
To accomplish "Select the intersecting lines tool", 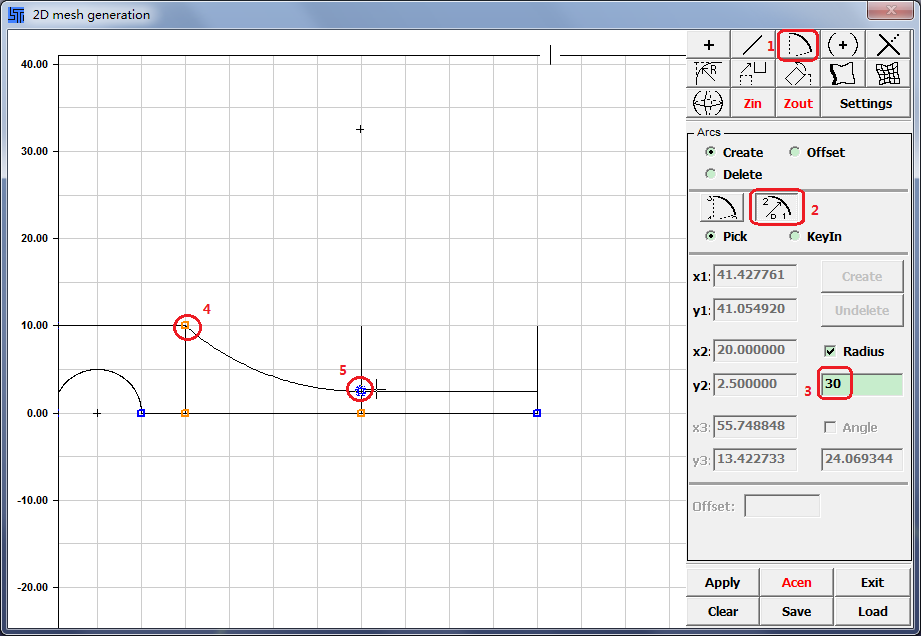I will coord(888,45).
